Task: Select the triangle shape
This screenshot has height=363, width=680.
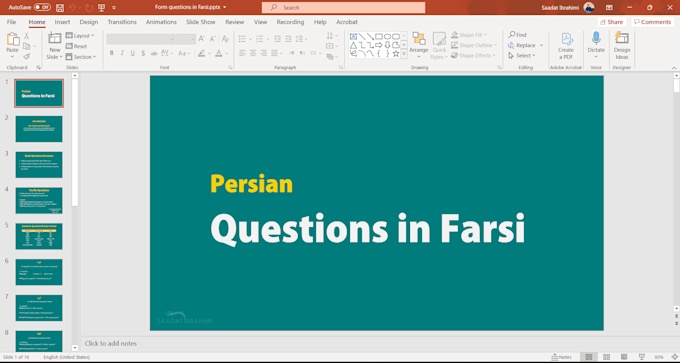Action: [353, 45]
